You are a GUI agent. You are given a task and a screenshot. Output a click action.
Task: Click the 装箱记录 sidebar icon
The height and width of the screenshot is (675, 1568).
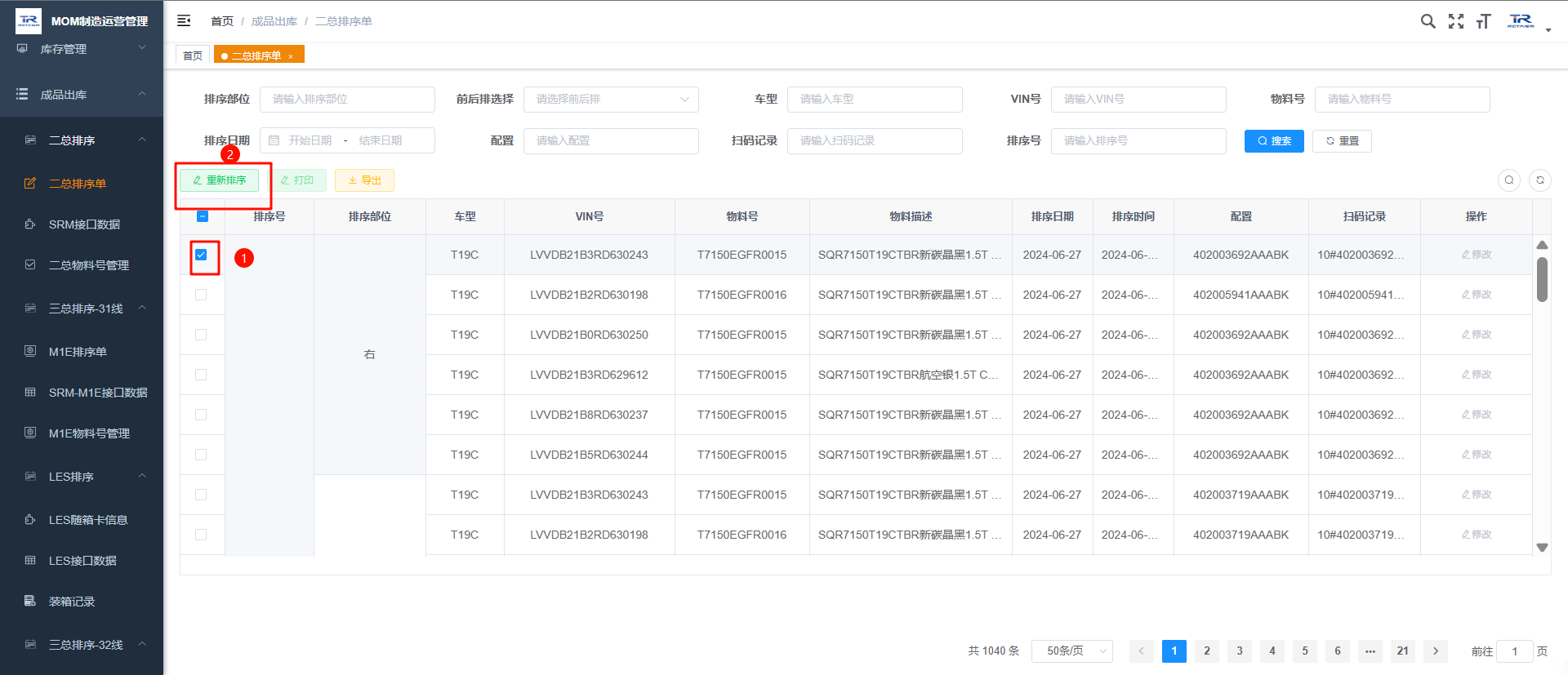point(30,602)
